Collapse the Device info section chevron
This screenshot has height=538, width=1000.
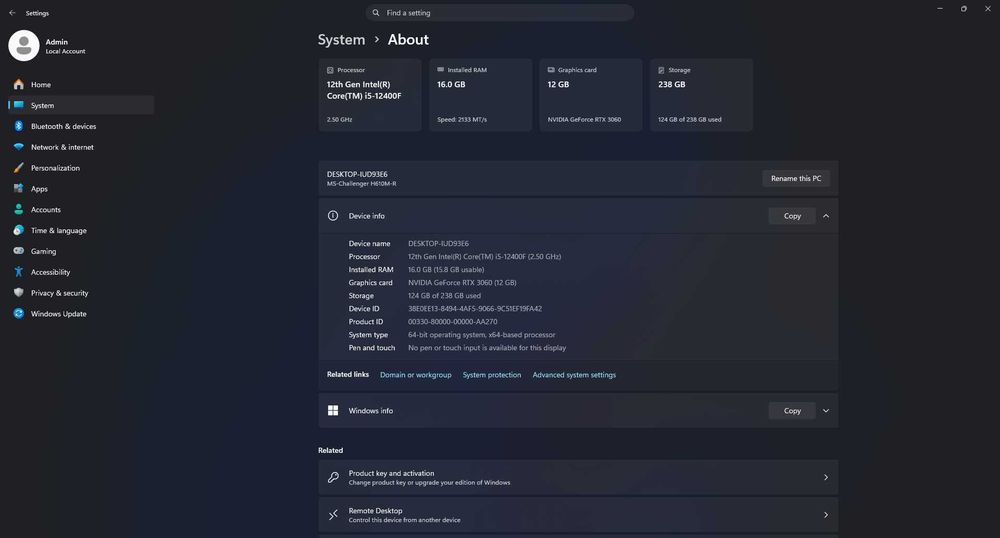click(x=826, y=216)
